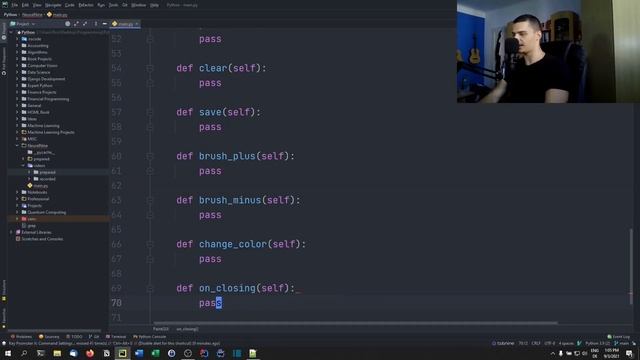Open the Windows notification center icon

(x=629, y=353)
